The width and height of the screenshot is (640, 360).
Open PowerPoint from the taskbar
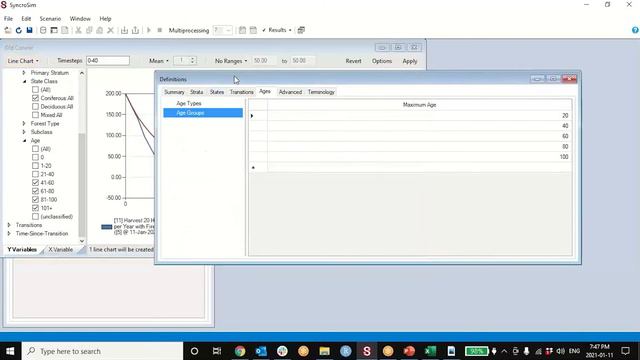[409, 351]
